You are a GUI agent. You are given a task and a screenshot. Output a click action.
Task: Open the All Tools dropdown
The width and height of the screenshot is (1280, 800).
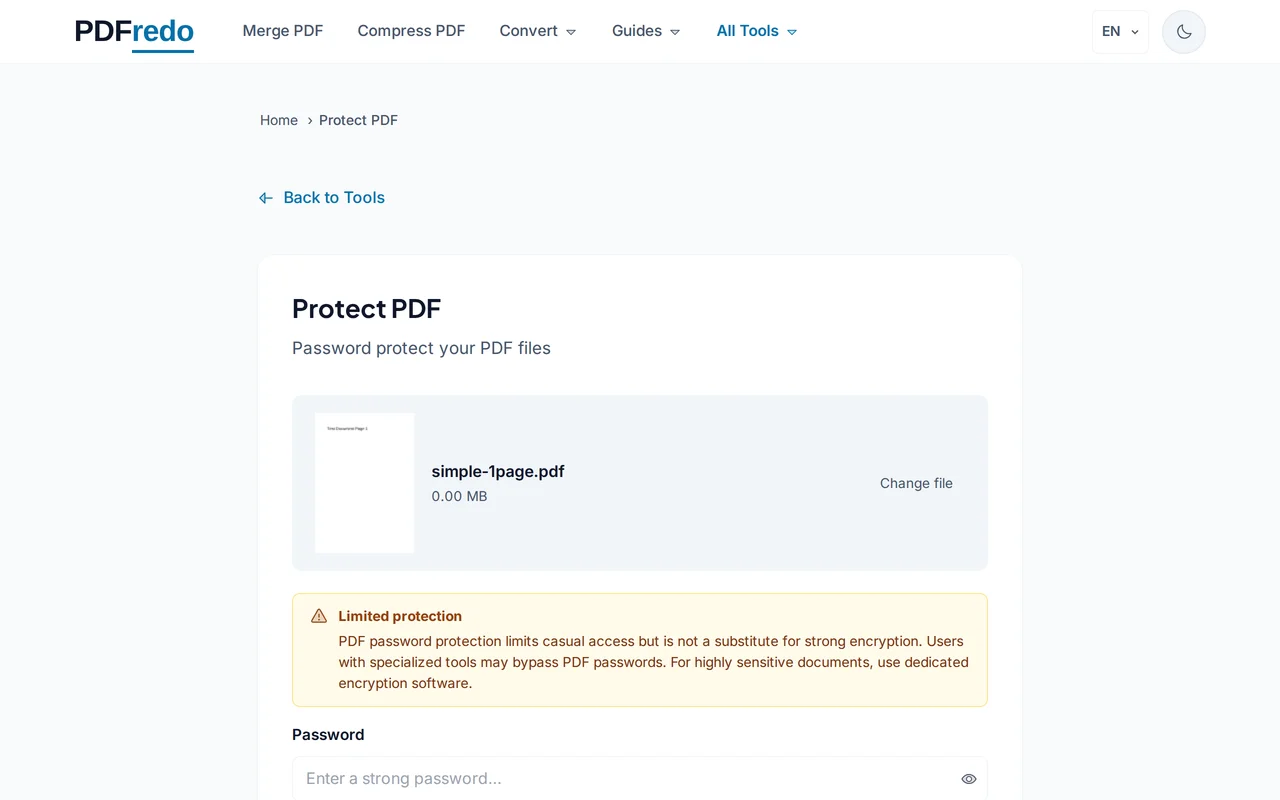point(747,31)
